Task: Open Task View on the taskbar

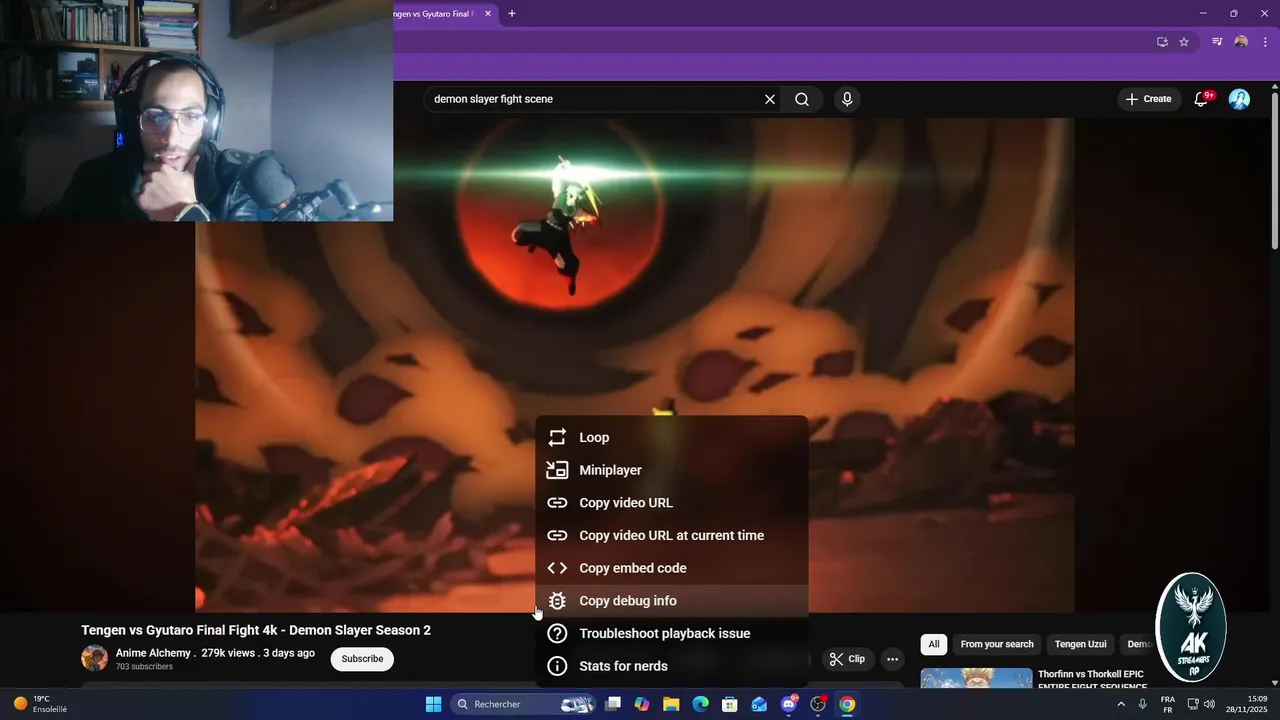Action: click(613, 704)
